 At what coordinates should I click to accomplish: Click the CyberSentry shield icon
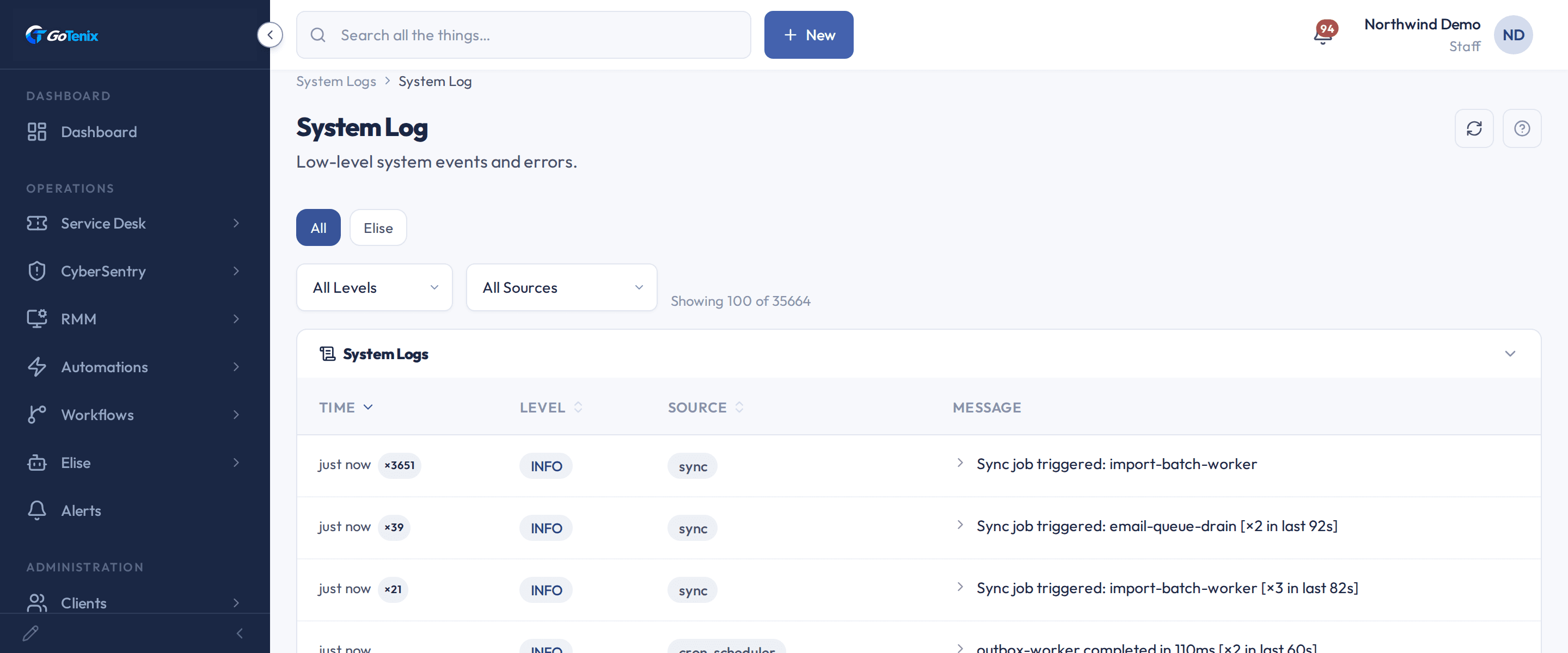tap(36, 271)
